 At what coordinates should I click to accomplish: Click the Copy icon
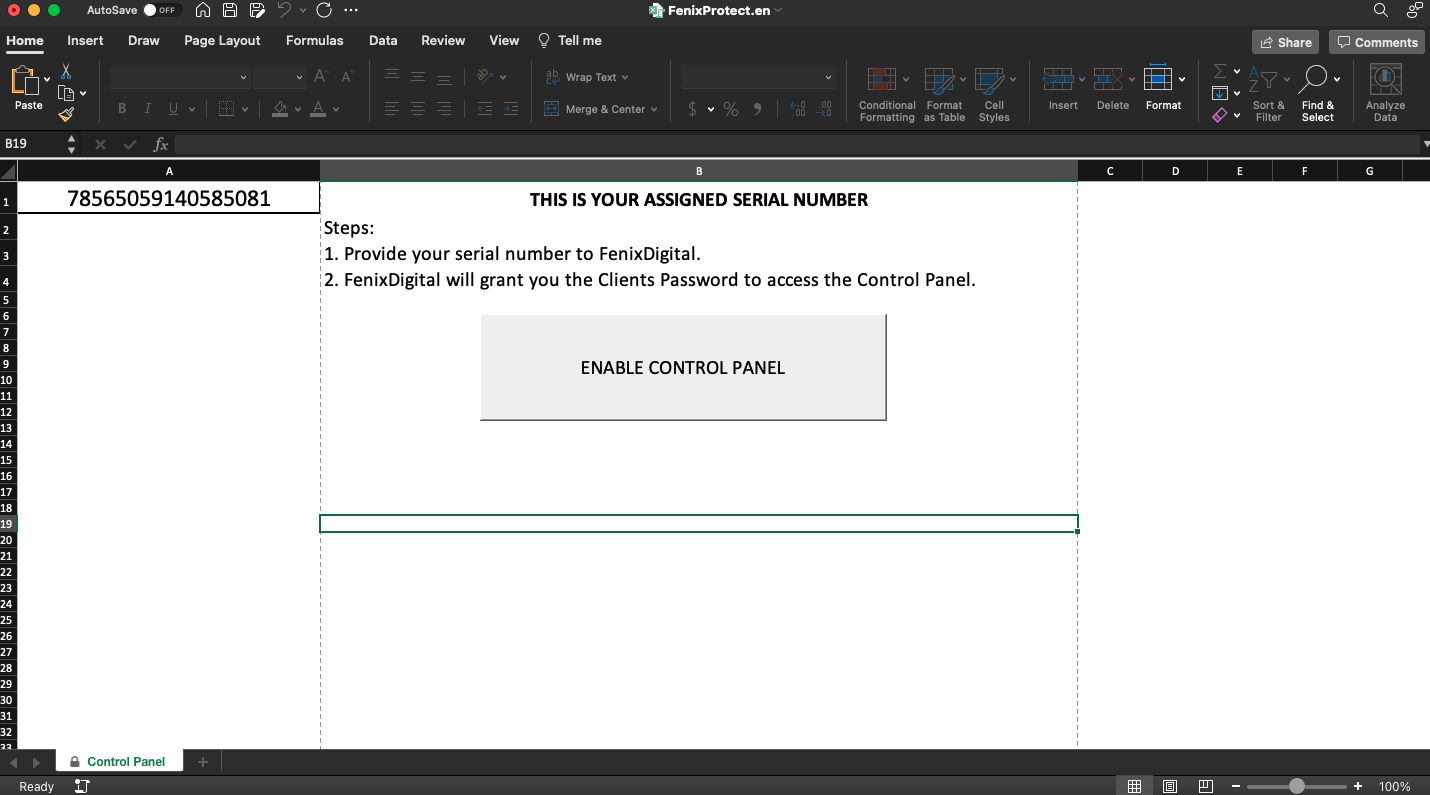(x=66, y=93)
